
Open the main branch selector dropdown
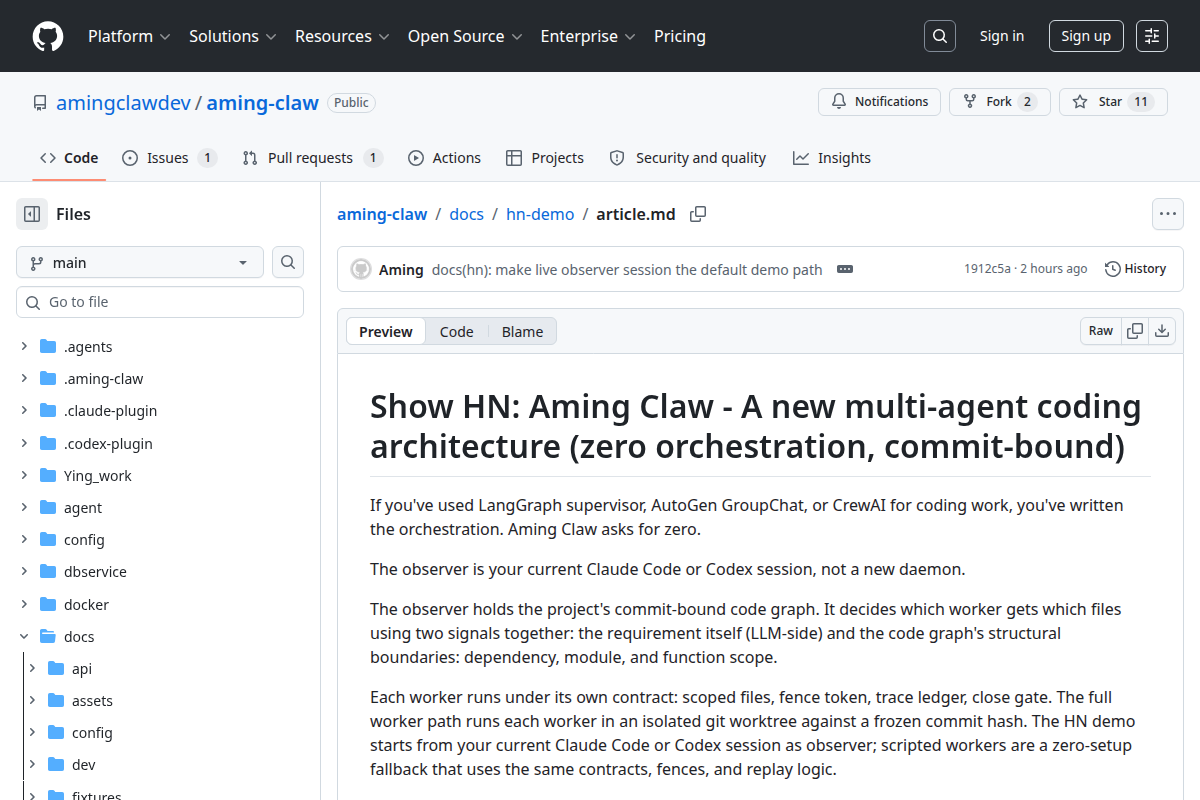click(140, 262)
